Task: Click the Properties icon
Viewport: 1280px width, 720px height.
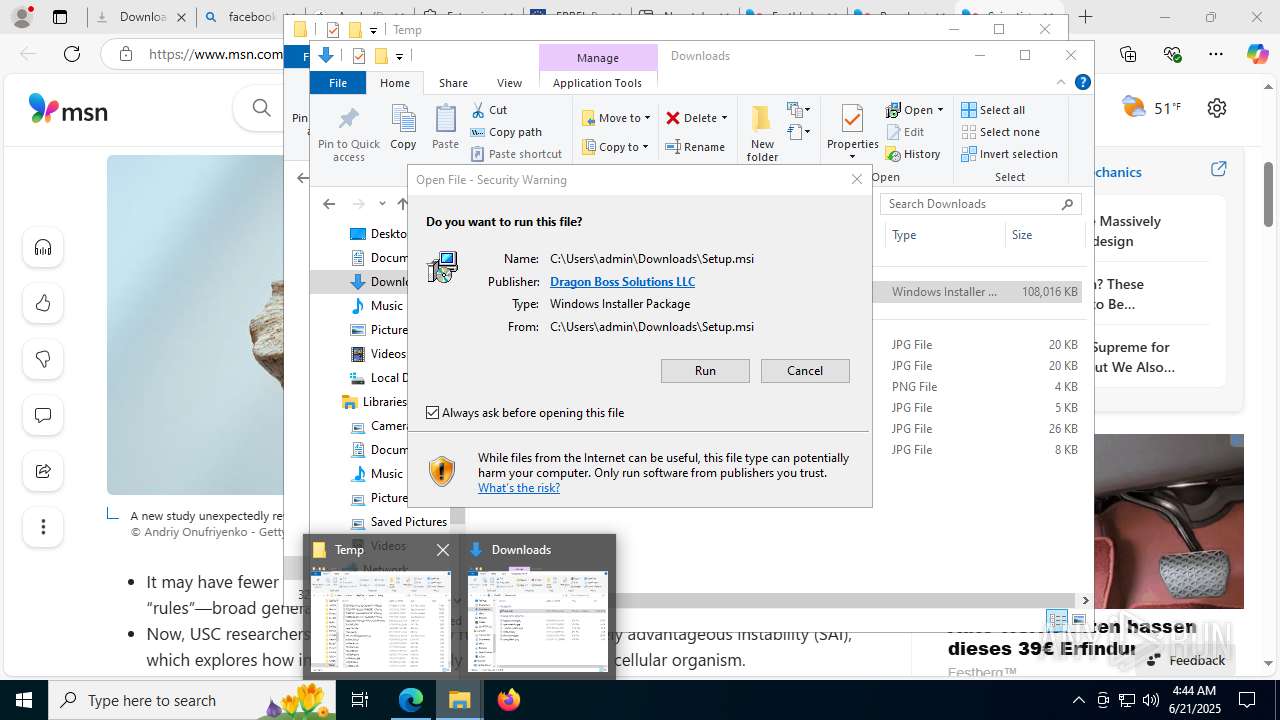Action: pos(852,120)
